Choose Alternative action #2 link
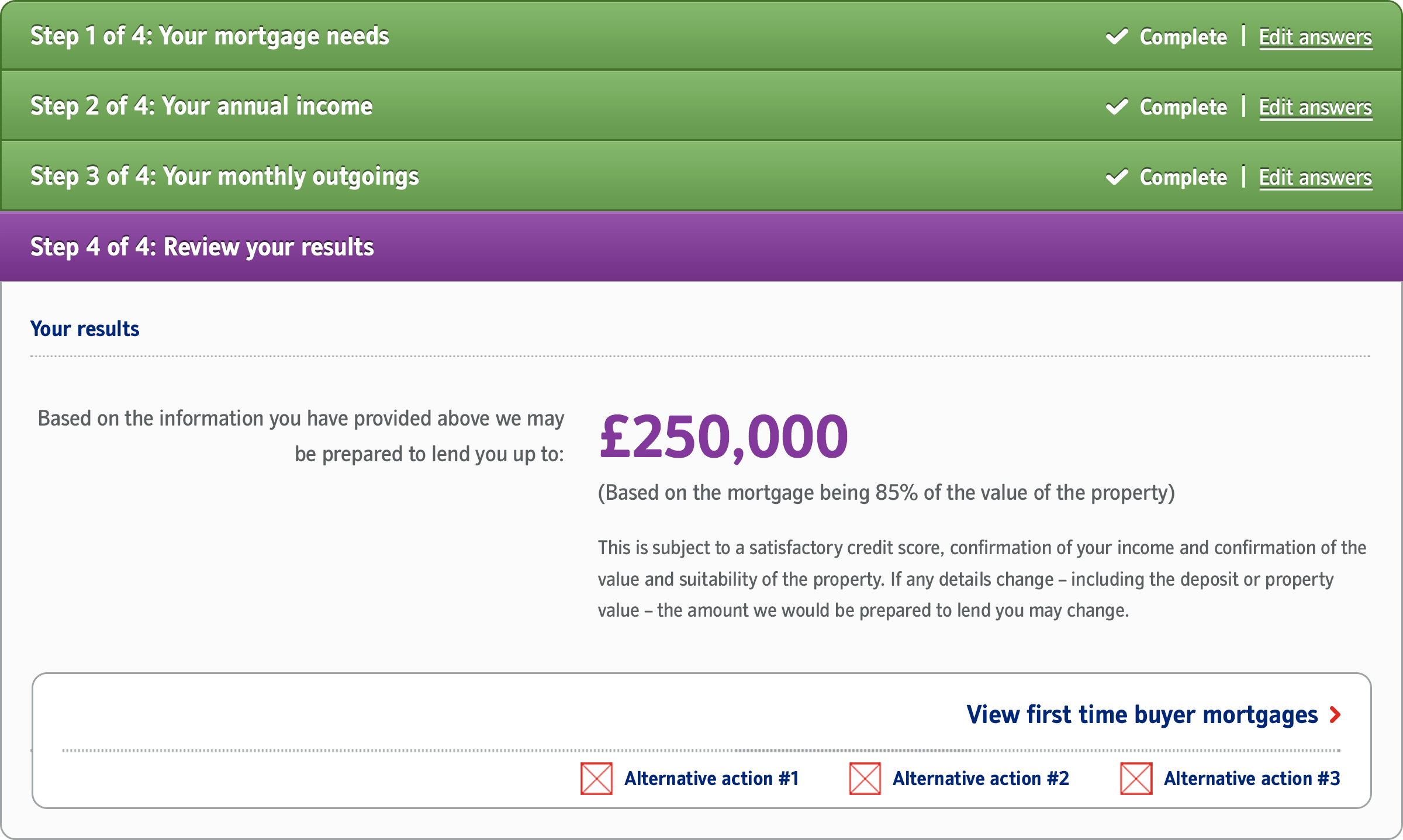 (980, 779)
